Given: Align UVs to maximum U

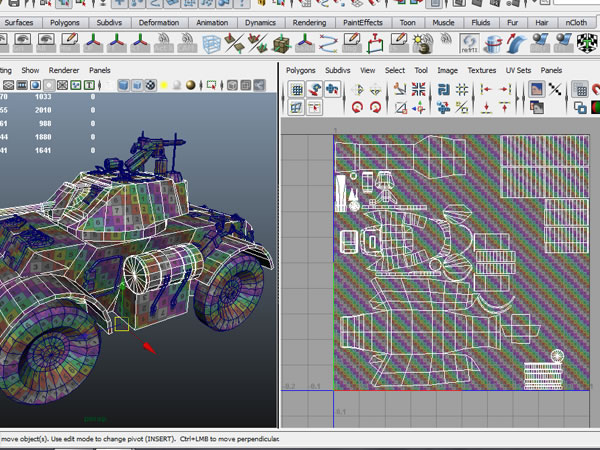Looking at the screenshot, I should [x=504, y=90].
